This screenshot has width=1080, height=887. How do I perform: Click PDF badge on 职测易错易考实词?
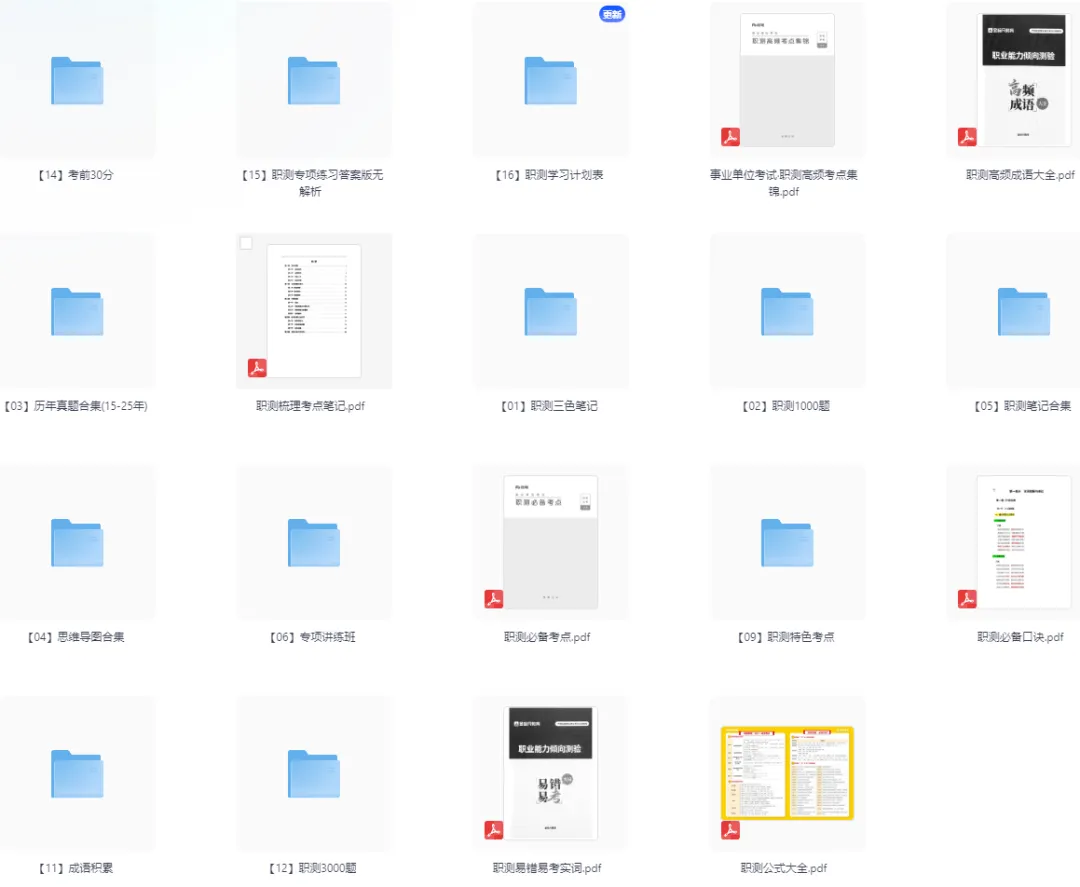point(494,830)
